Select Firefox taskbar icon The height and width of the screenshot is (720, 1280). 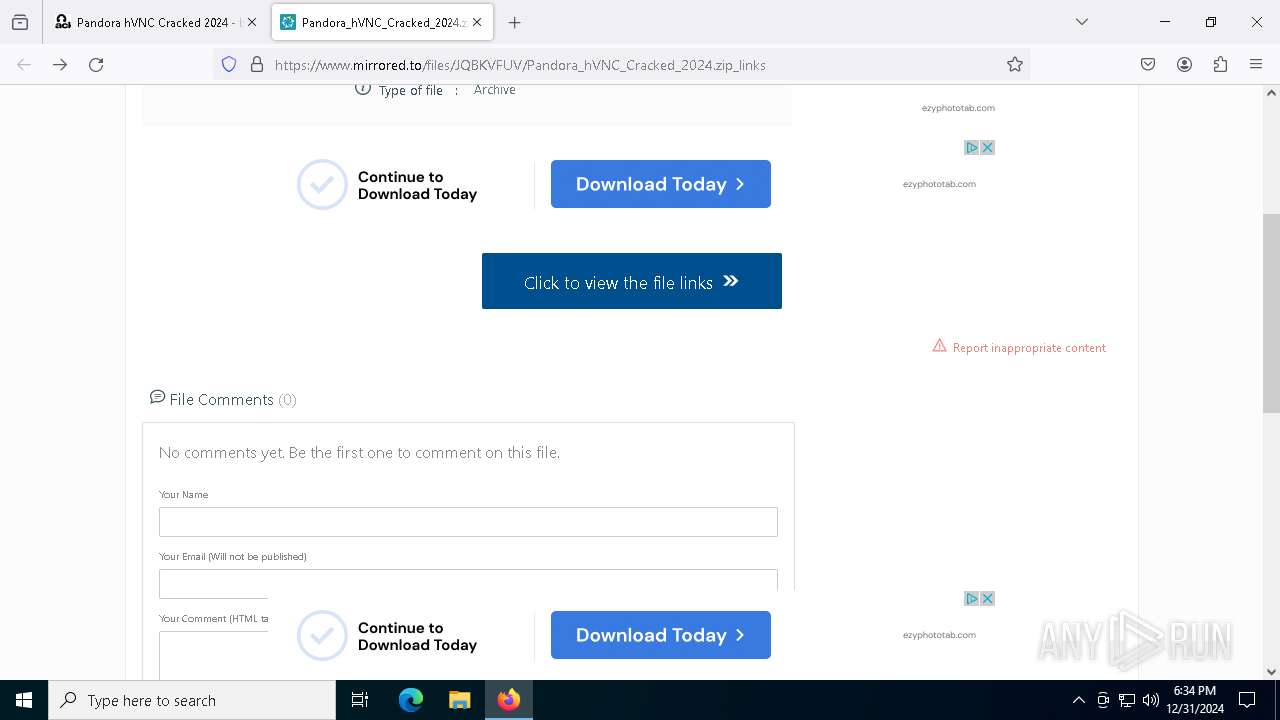pyautogui.click(x=508, y=700)
